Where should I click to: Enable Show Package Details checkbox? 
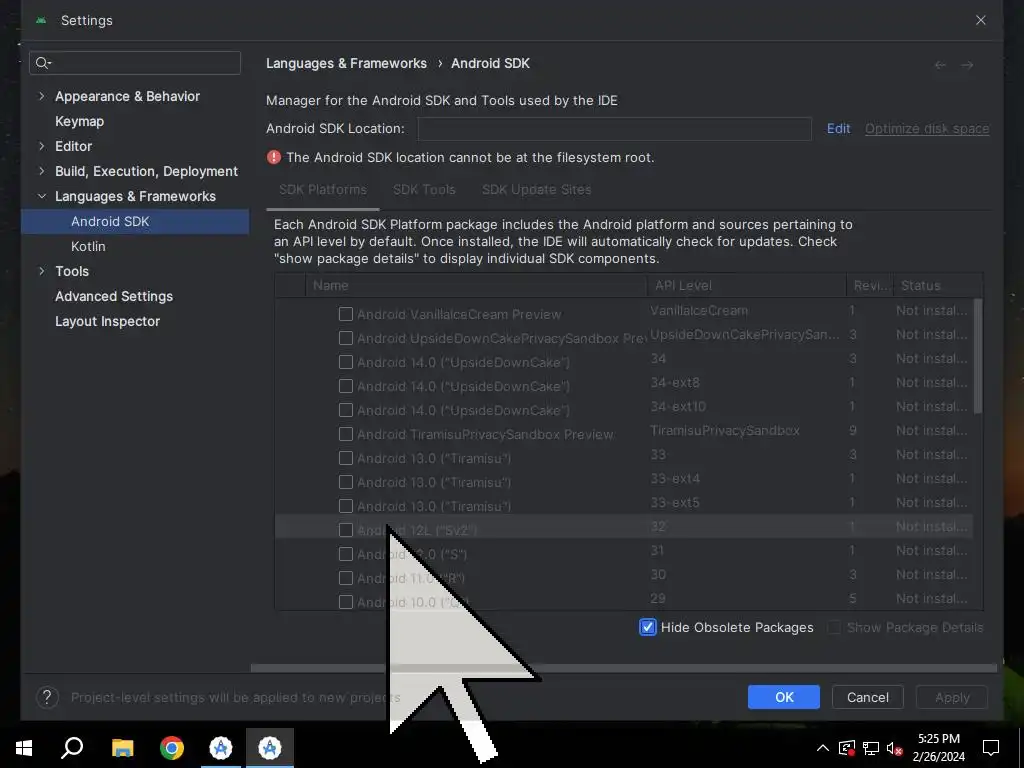point(834,628)
